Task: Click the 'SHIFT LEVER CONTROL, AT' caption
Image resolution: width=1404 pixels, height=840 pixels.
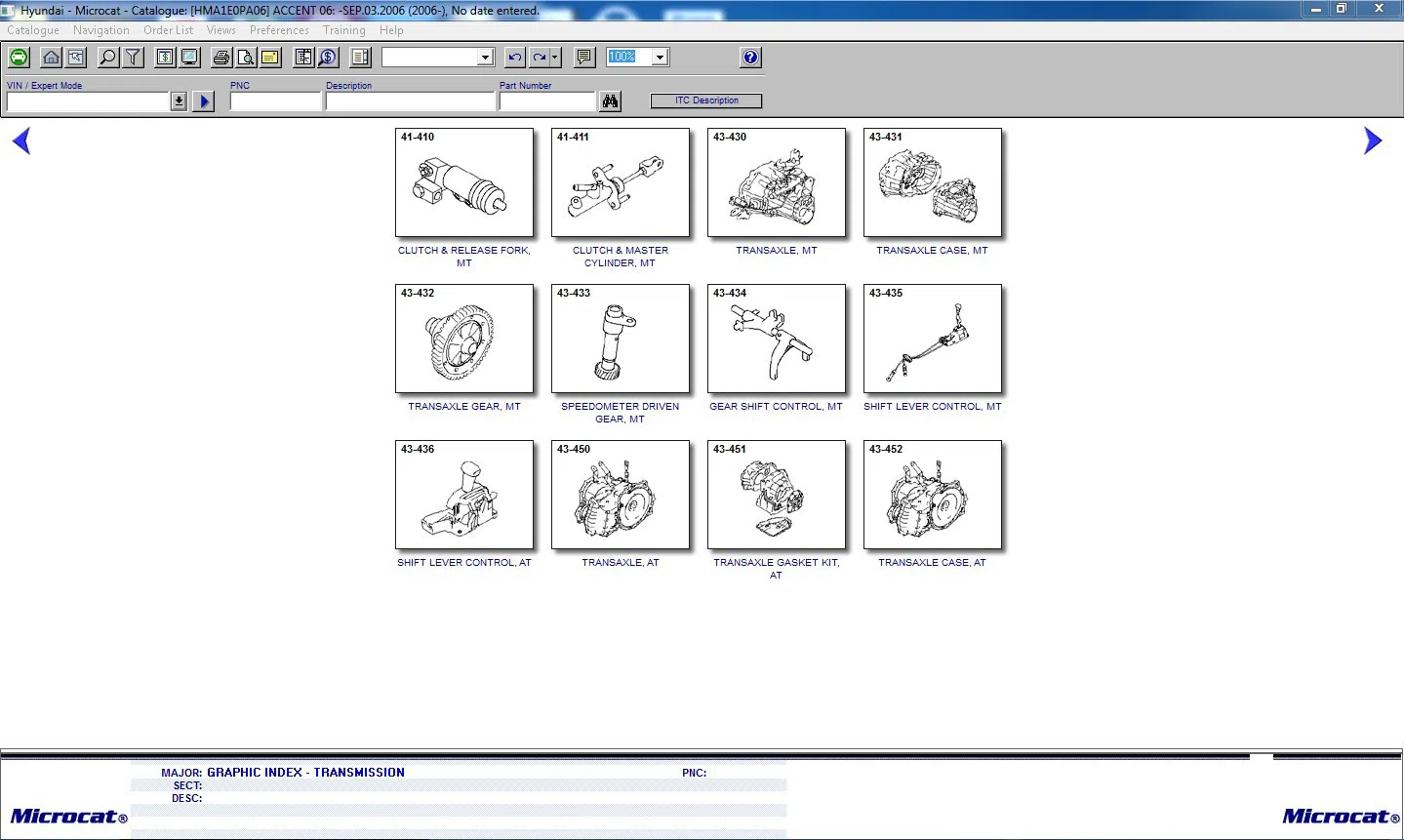Action: click(x=464, y=563)
